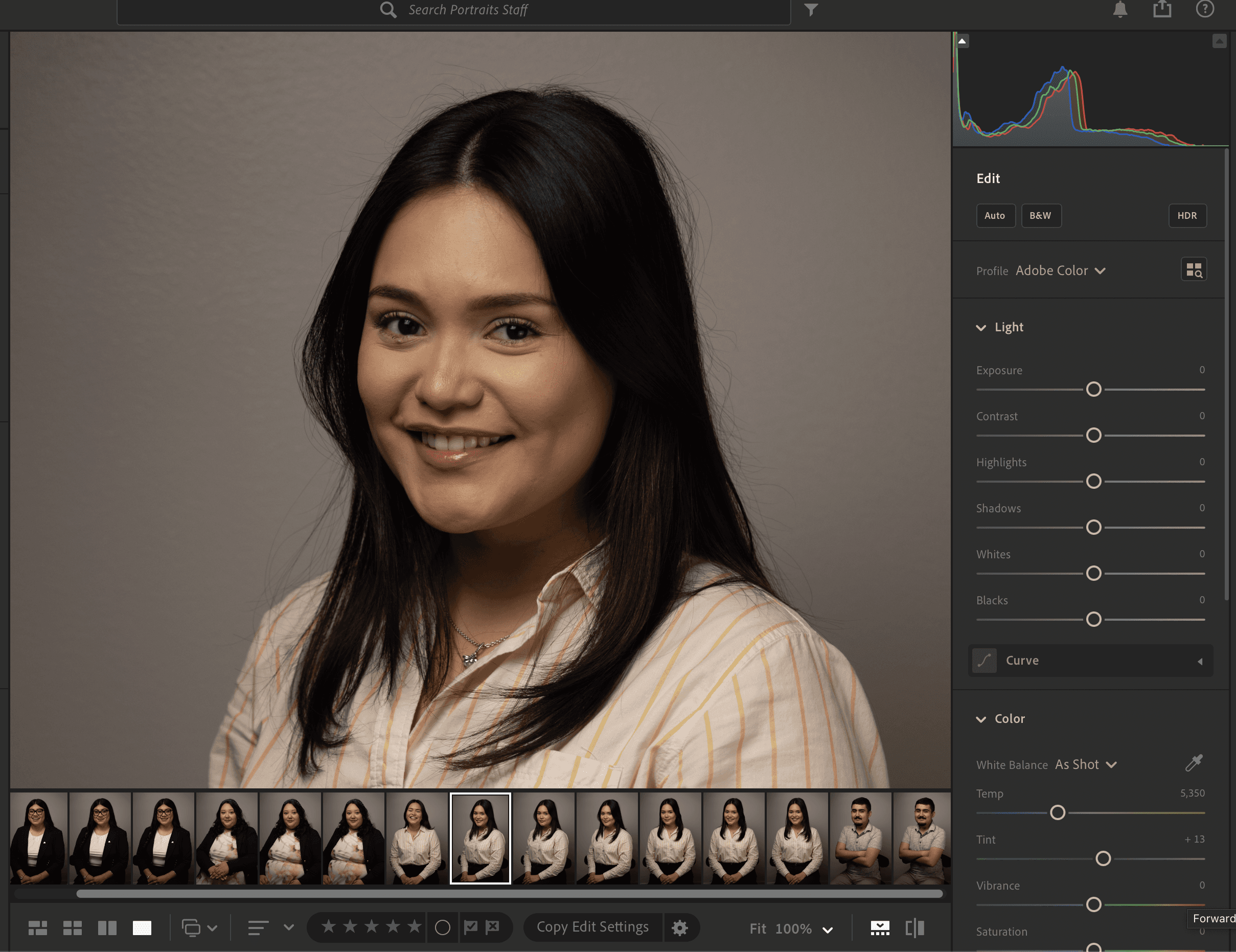Flag the photo as rejected
The width and height of the screenshot is (1236, 952).
click(493, 927)
